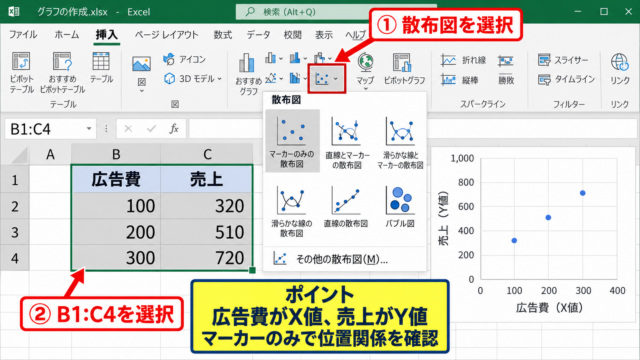Expand the 3D モデル dropdown arrow
The image size is (640, 360).
pos(220,79)
